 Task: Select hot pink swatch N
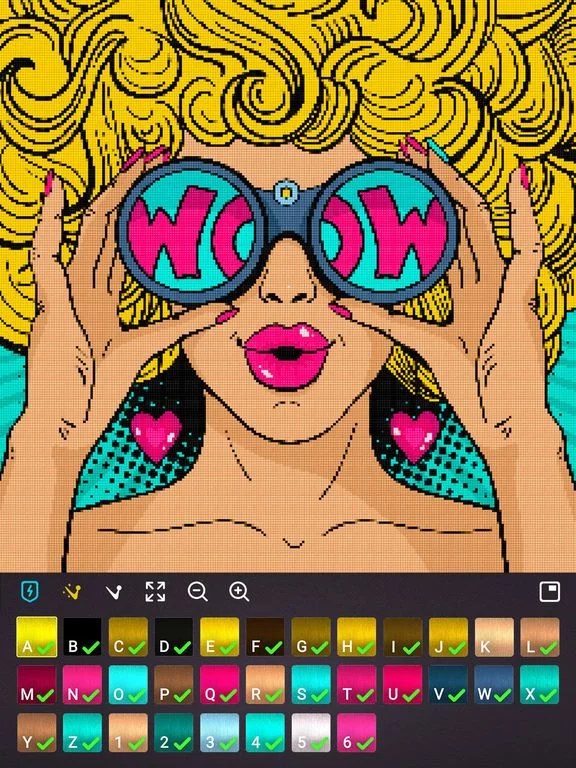82,685
